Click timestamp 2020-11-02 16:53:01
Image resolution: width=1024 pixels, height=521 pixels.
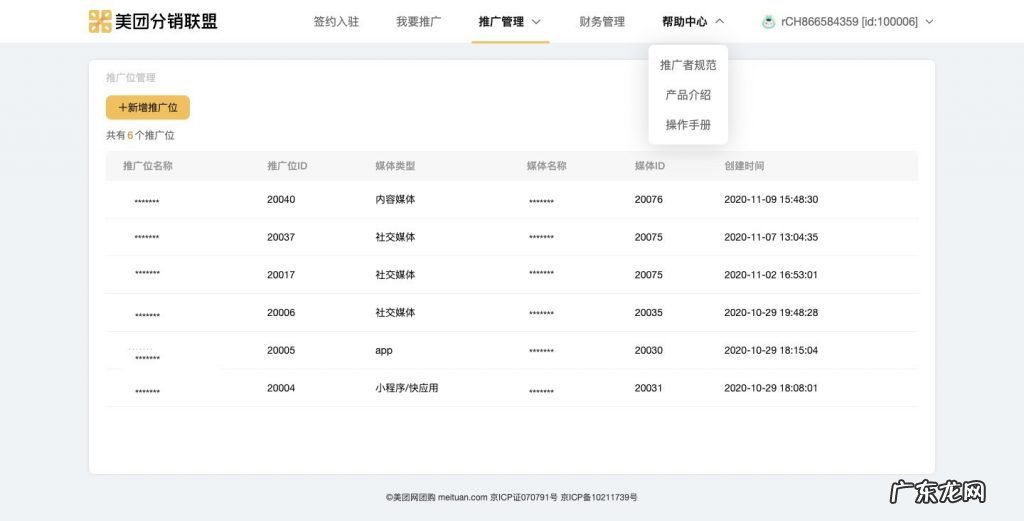(x=771, y=275)
